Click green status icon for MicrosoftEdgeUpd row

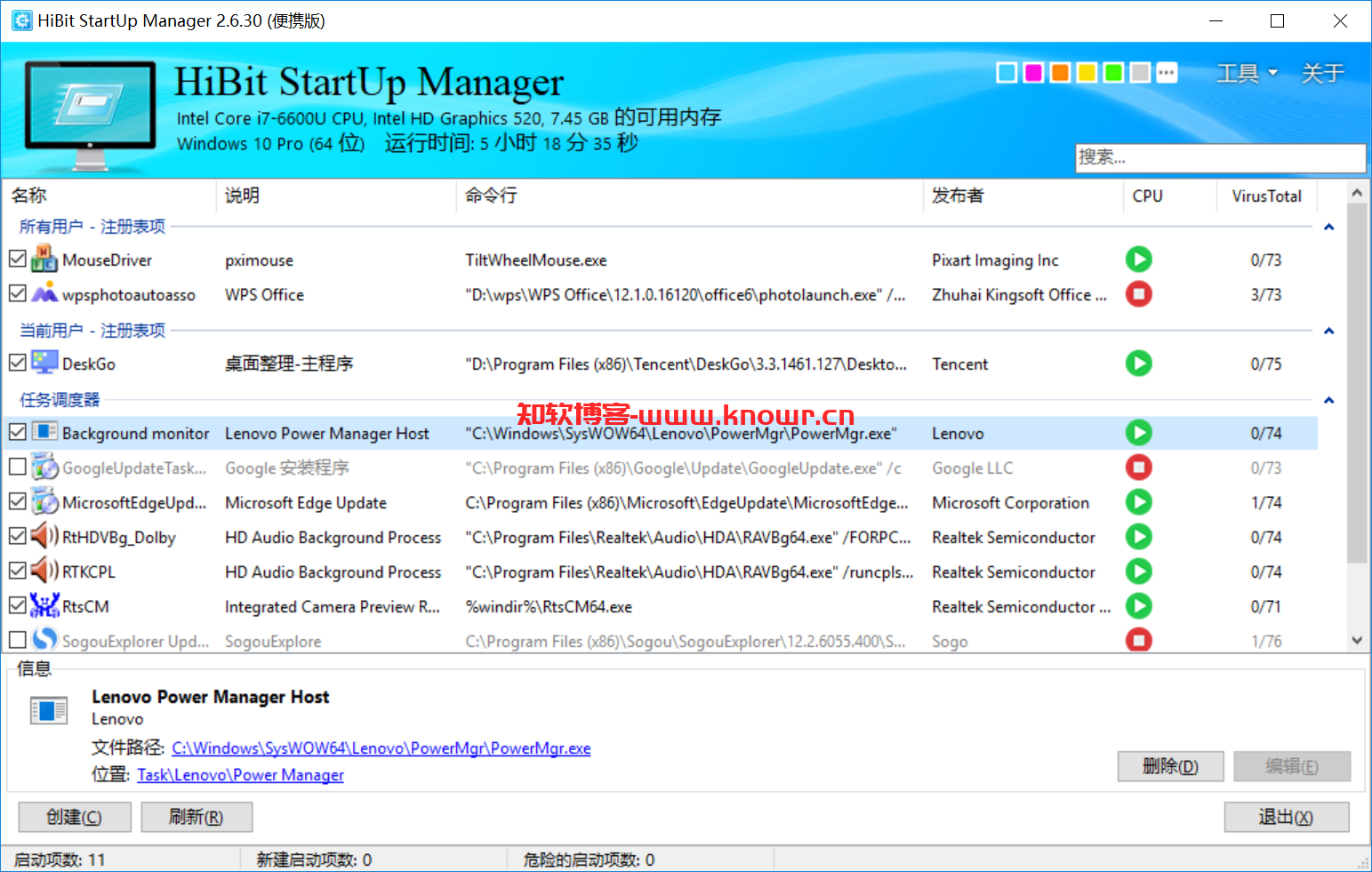point(1138,501)
